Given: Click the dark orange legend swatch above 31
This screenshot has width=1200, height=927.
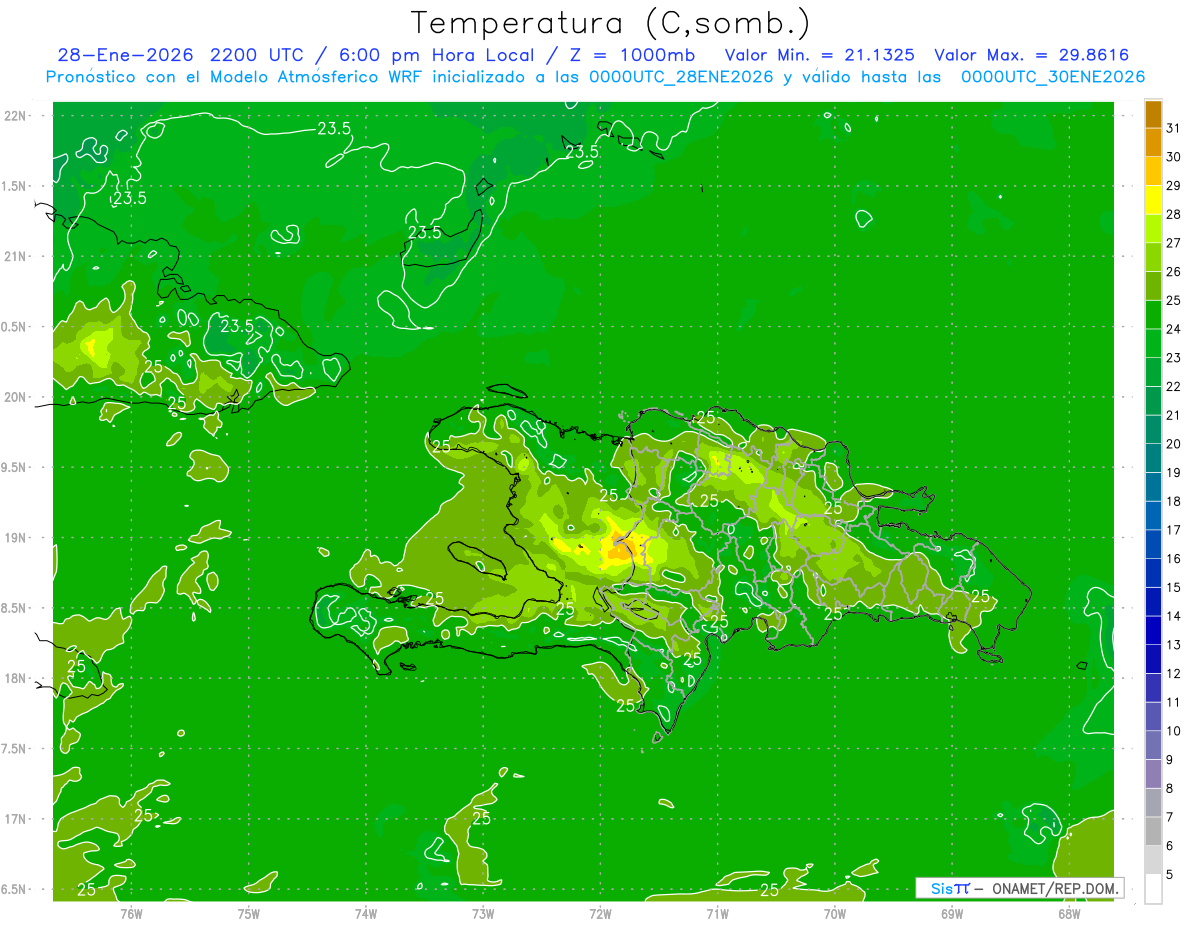Looking at the screenshot, I should 1153,114.
